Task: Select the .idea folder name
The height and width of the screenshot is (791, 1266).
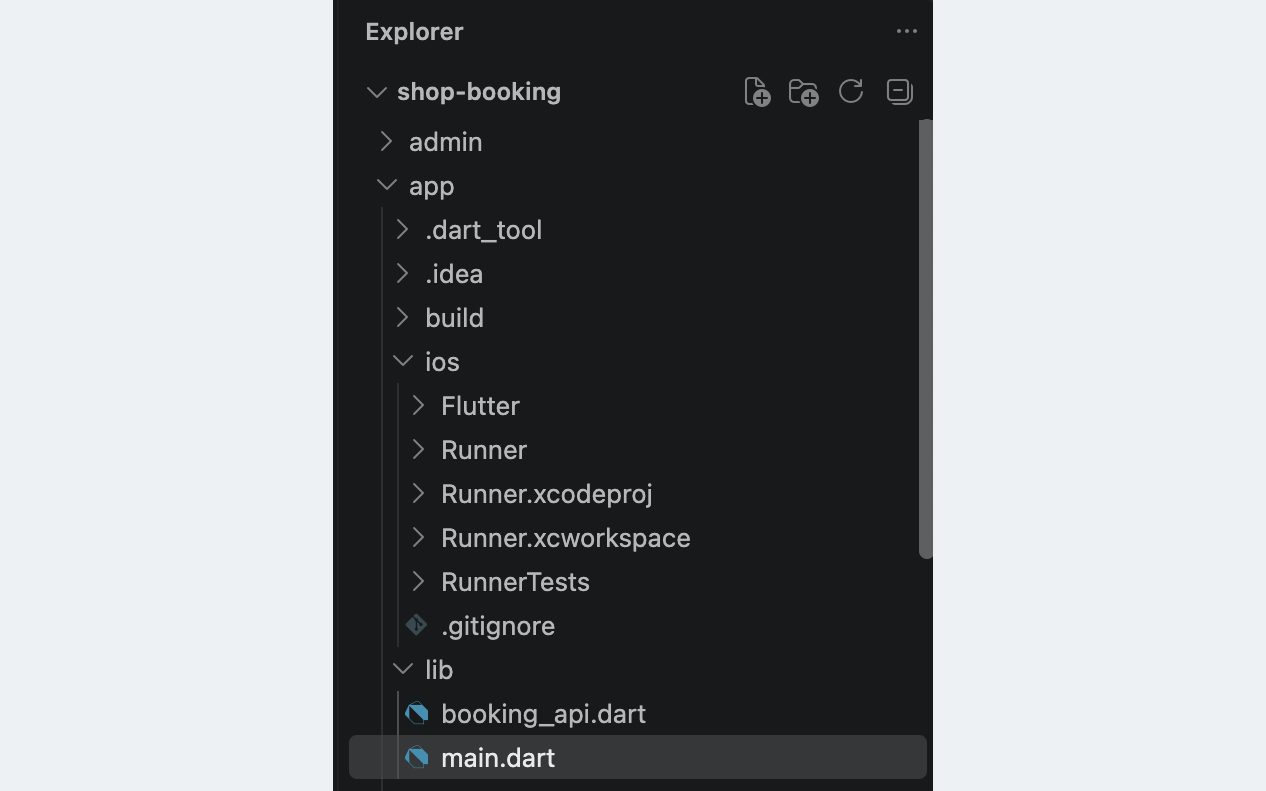Action: point(454,274)
